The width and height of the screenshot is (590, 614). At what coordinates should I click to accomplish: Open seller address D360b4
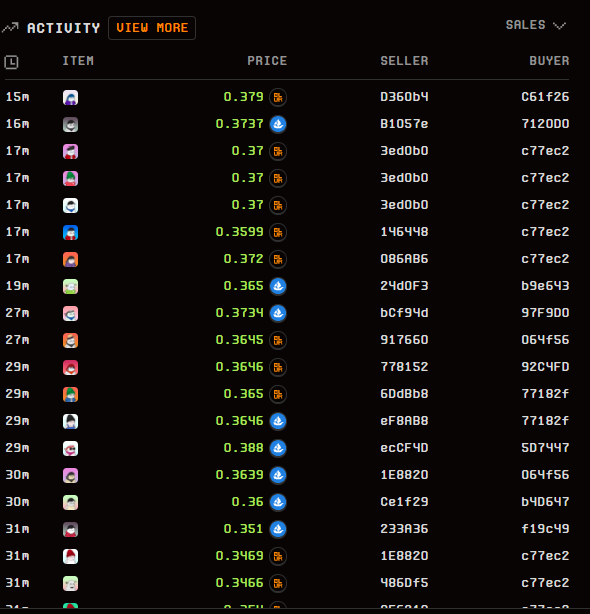coord(404,97)
